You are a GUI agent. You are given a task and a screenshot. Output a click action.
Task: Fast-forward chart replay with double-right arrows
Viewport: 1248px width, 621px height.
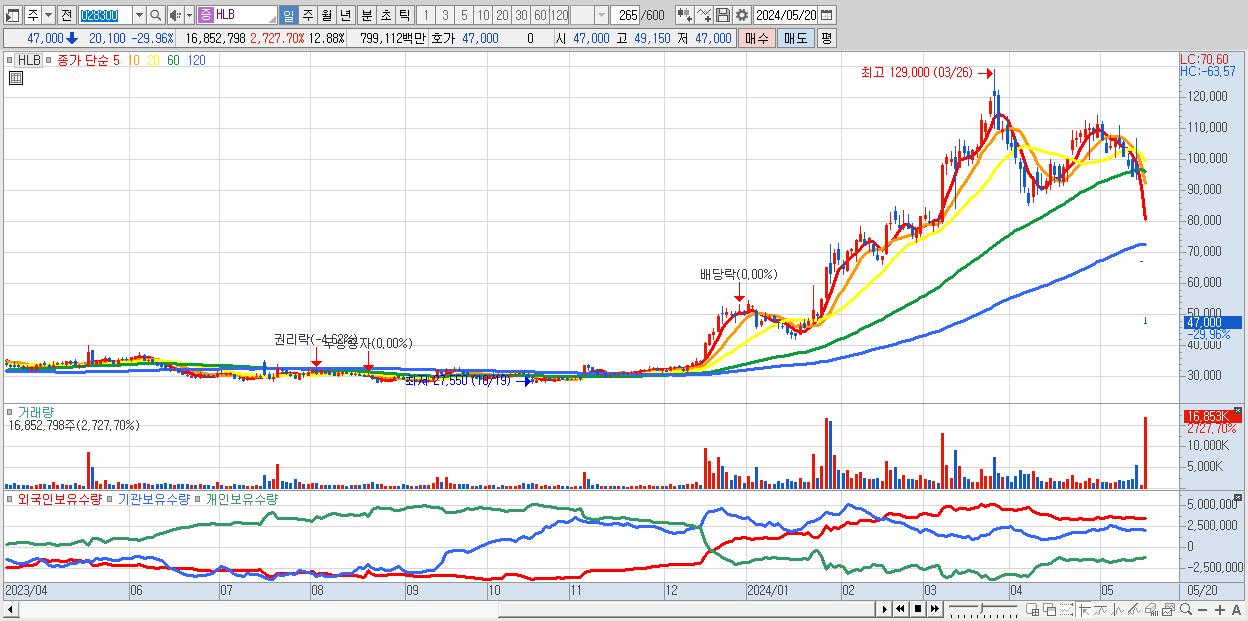coord(934,609)
